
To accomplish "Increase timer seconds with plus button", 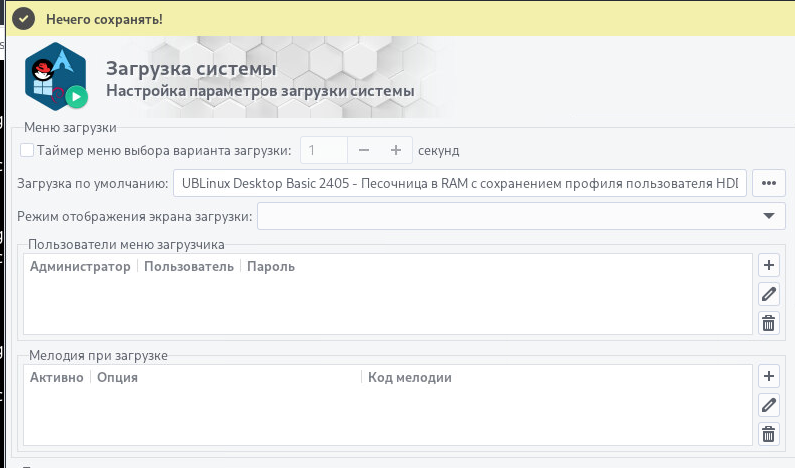I will point(396,150).
